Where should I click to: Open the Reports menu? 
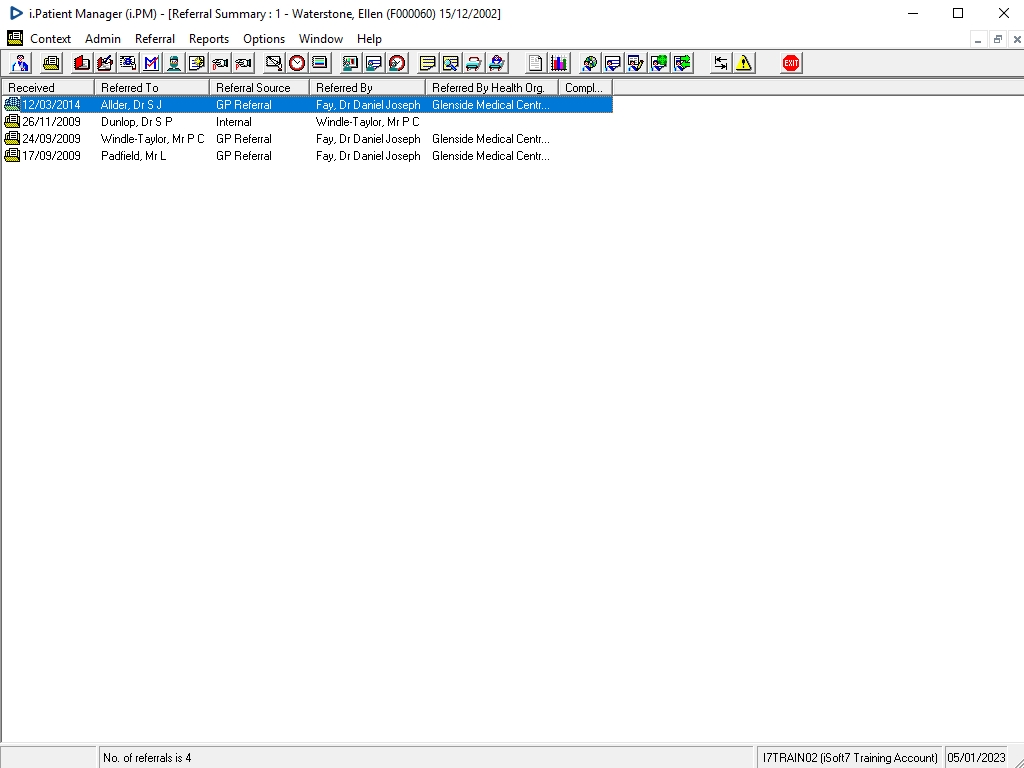pyautogui.click(x=209, y=39)
